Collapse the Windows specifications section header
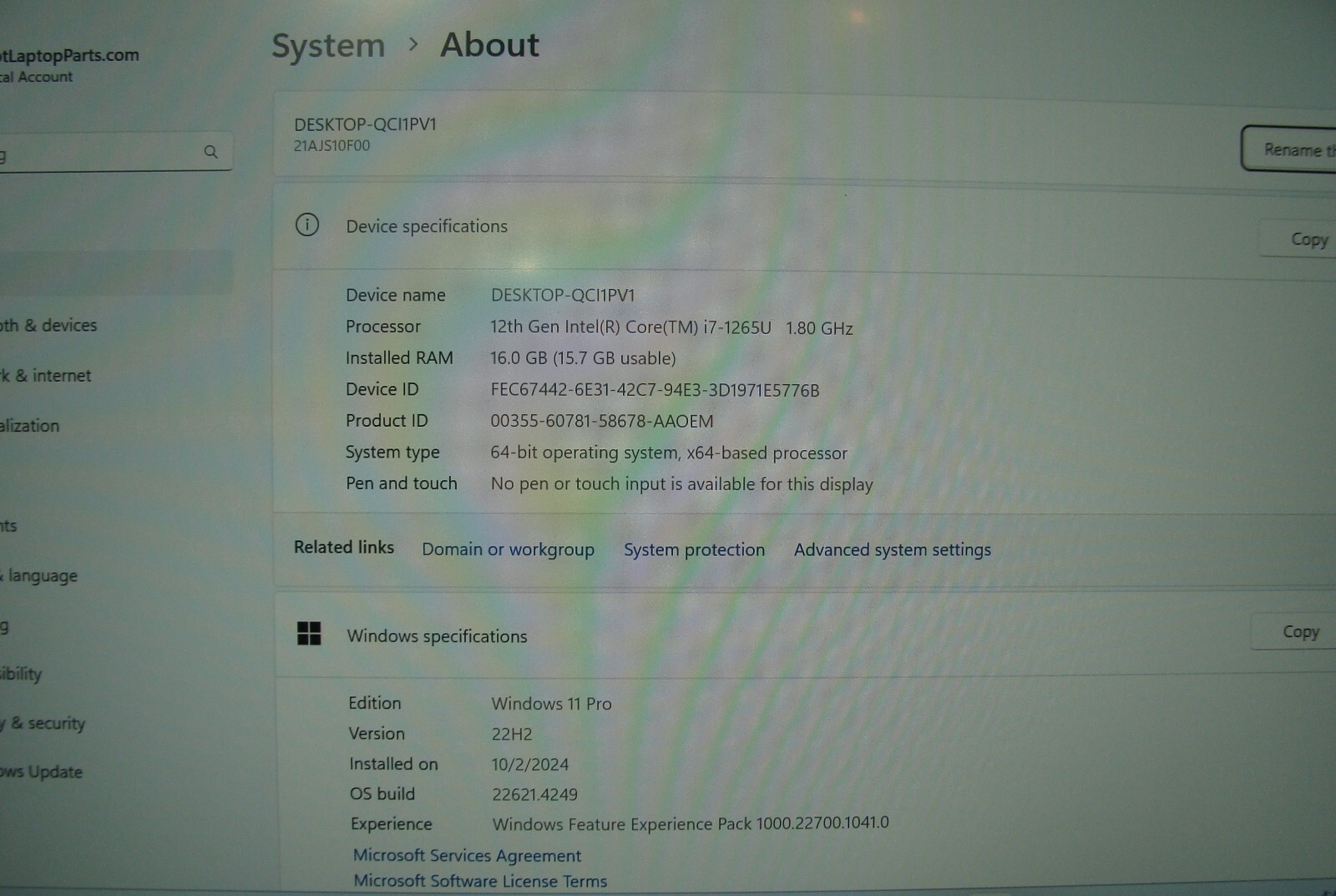1336x896 pixels. pos(804,635)
